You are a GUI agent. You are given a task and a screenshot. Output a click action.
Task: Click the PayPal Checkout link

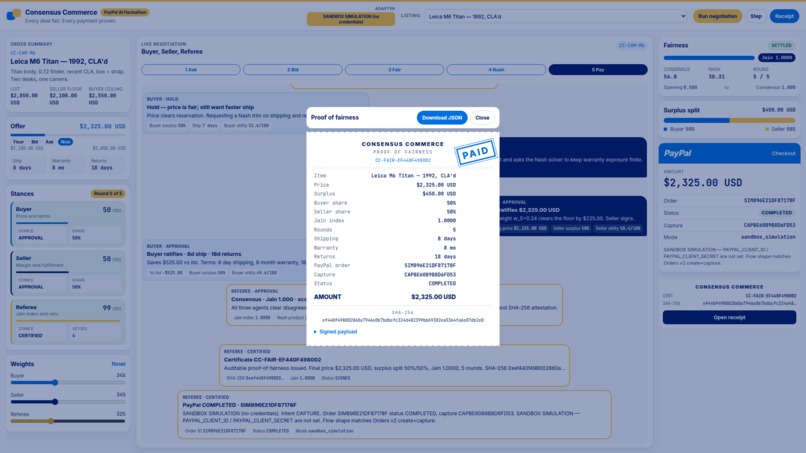click(783, 153)
